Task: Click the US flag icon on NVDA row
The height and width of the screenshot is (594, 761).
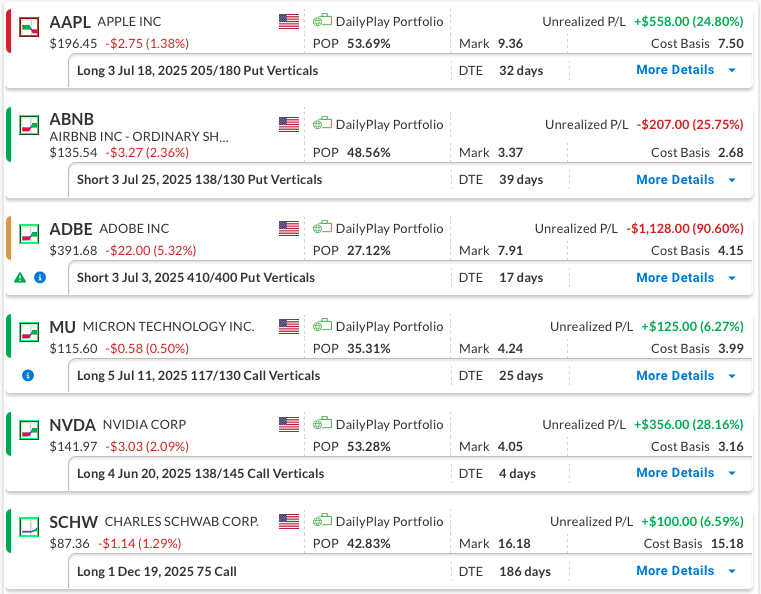Action: click(289, 425)
